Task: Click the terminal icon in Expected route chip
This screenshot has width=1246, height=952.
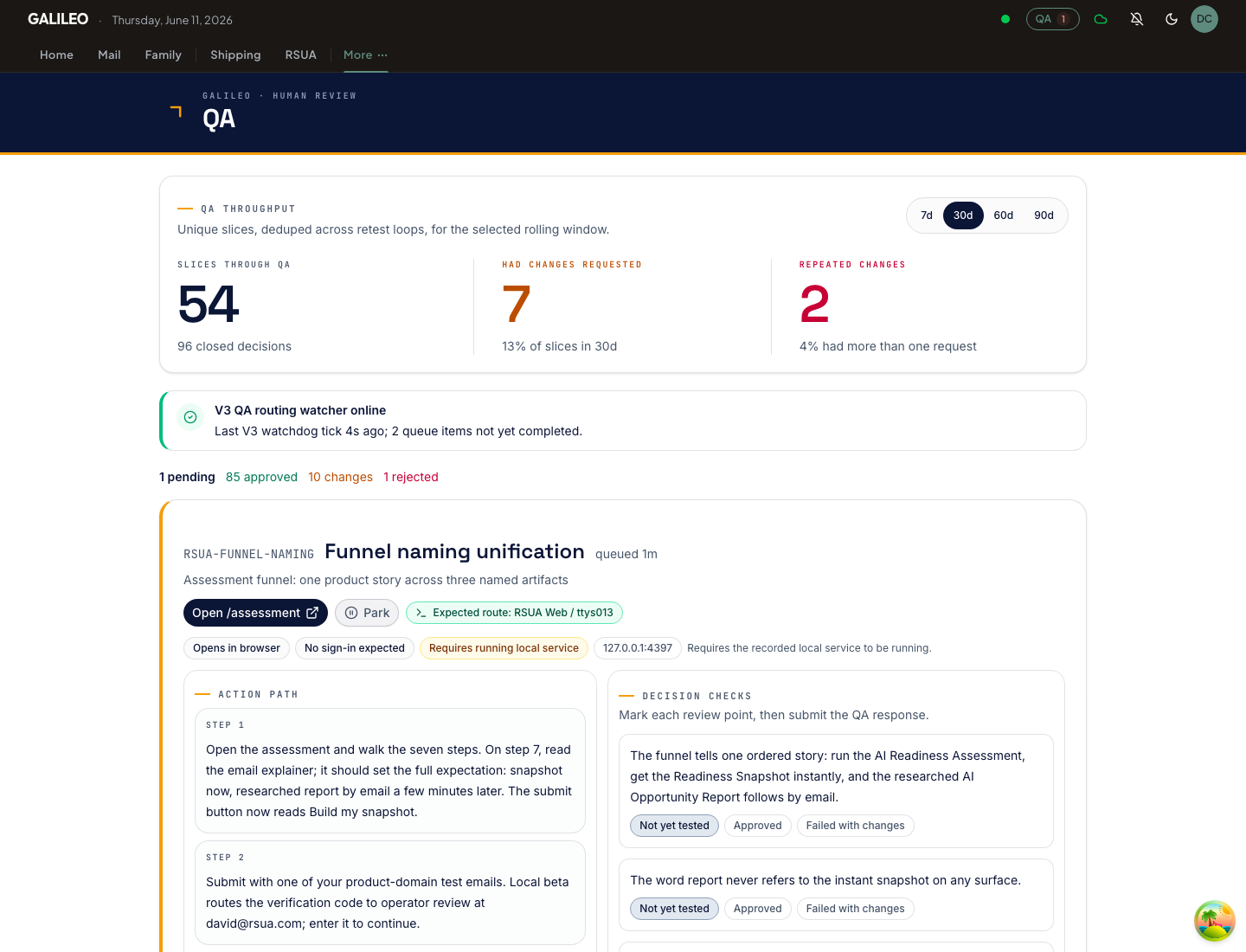Action: pyautogui.click(x=421, y=613)
